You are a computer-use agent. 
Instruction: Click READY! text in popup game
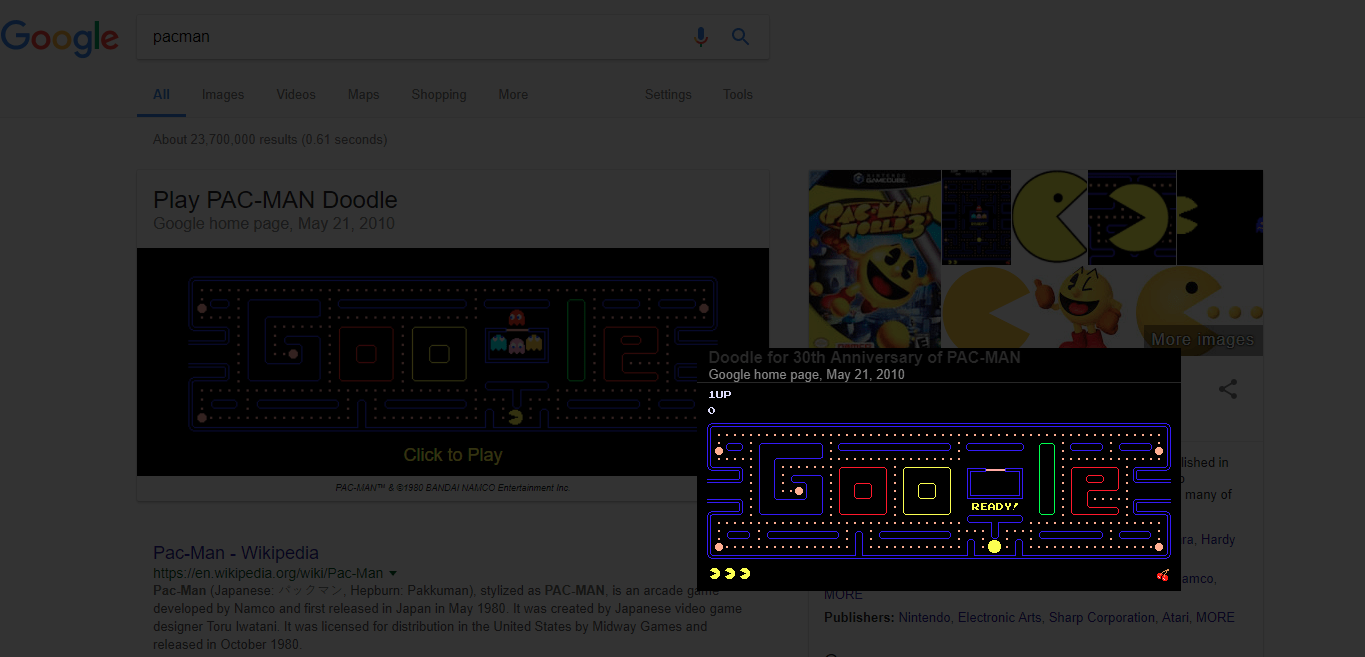(x=995, y=506)
